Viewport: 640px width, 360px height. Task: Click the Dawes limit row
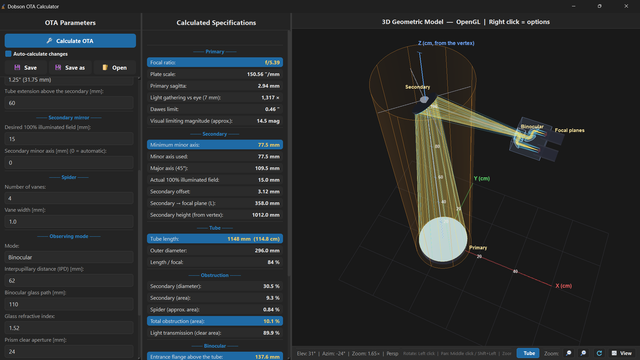tap(215, 109)
